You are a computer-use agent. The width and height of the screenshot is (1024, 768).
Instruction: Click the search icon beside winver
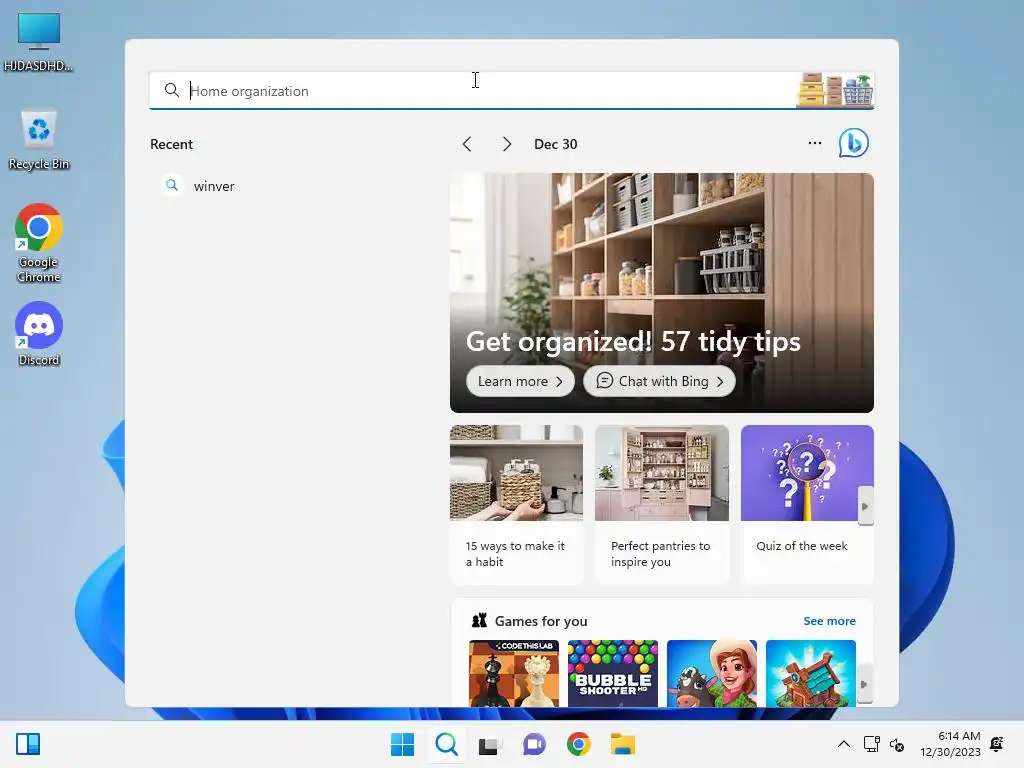tap(172, 185)
